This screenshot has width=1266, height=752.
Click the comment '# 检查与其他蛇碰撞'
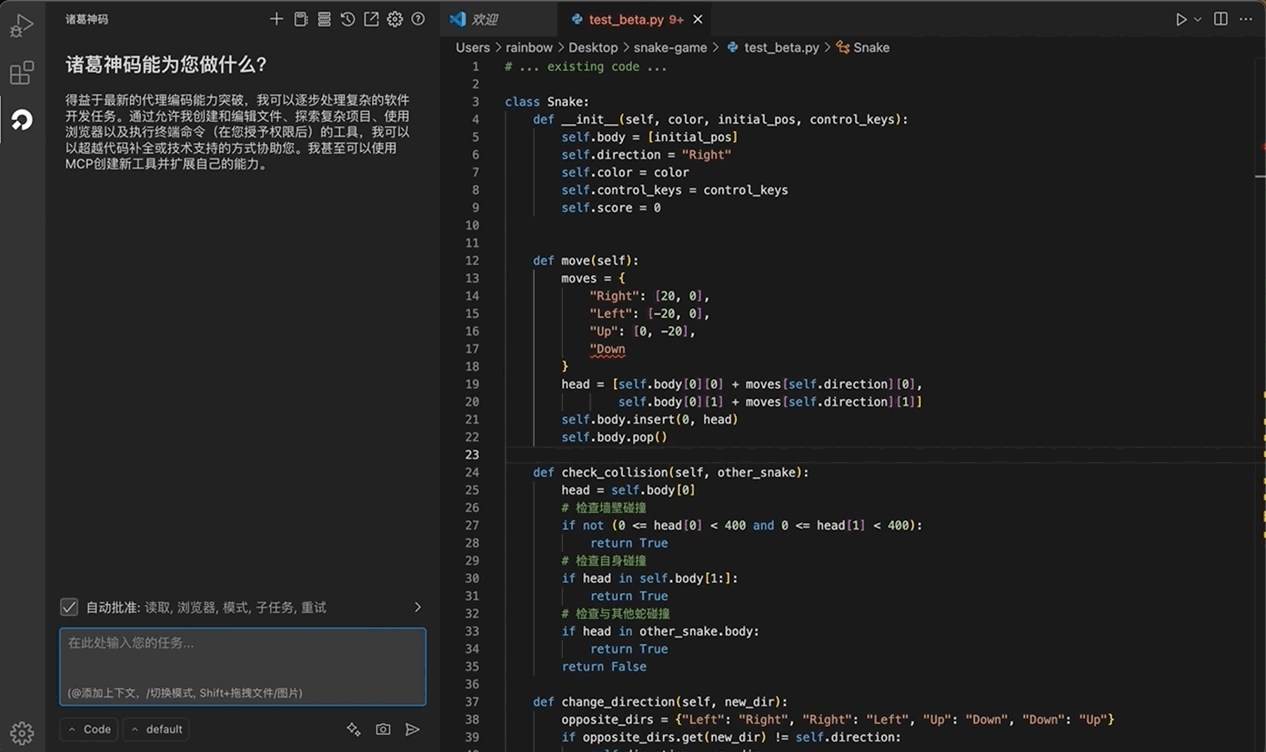615,613
